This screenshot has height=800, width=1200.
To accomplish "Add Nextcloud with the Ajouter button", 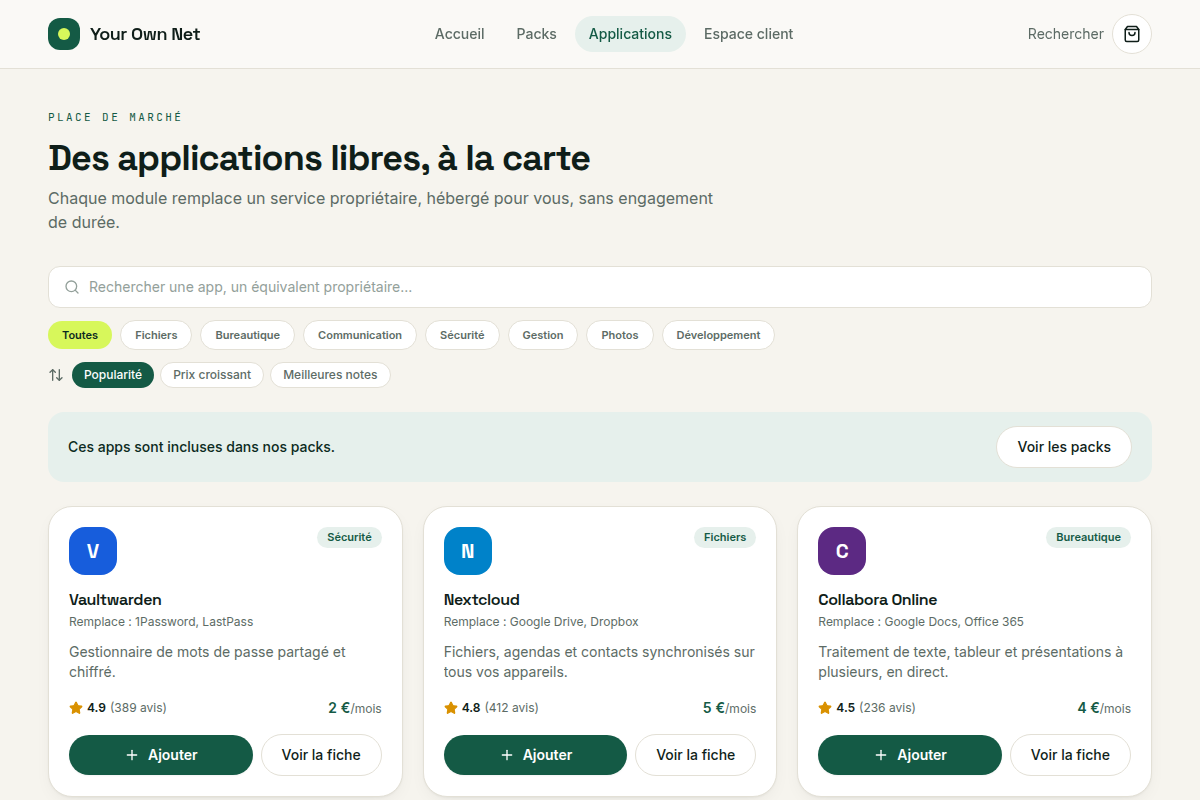I will click(535, 755).
